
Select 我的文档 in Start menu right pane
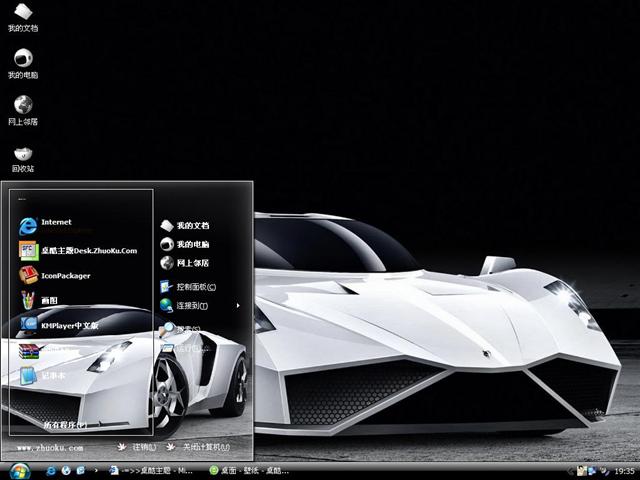pyautogui.click(x=191, y=226)
